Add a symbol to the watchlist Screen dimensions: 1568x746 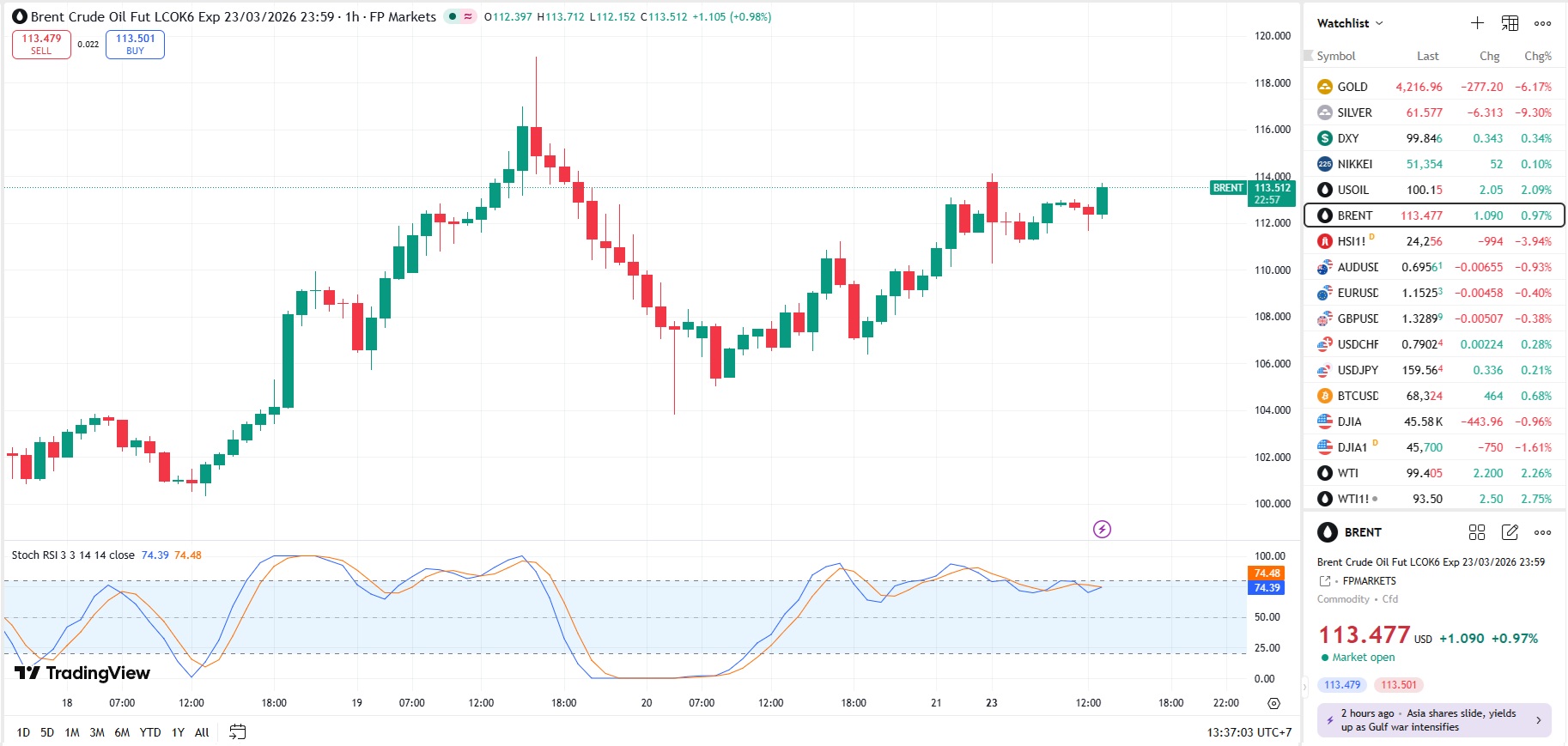[1477, 23]
